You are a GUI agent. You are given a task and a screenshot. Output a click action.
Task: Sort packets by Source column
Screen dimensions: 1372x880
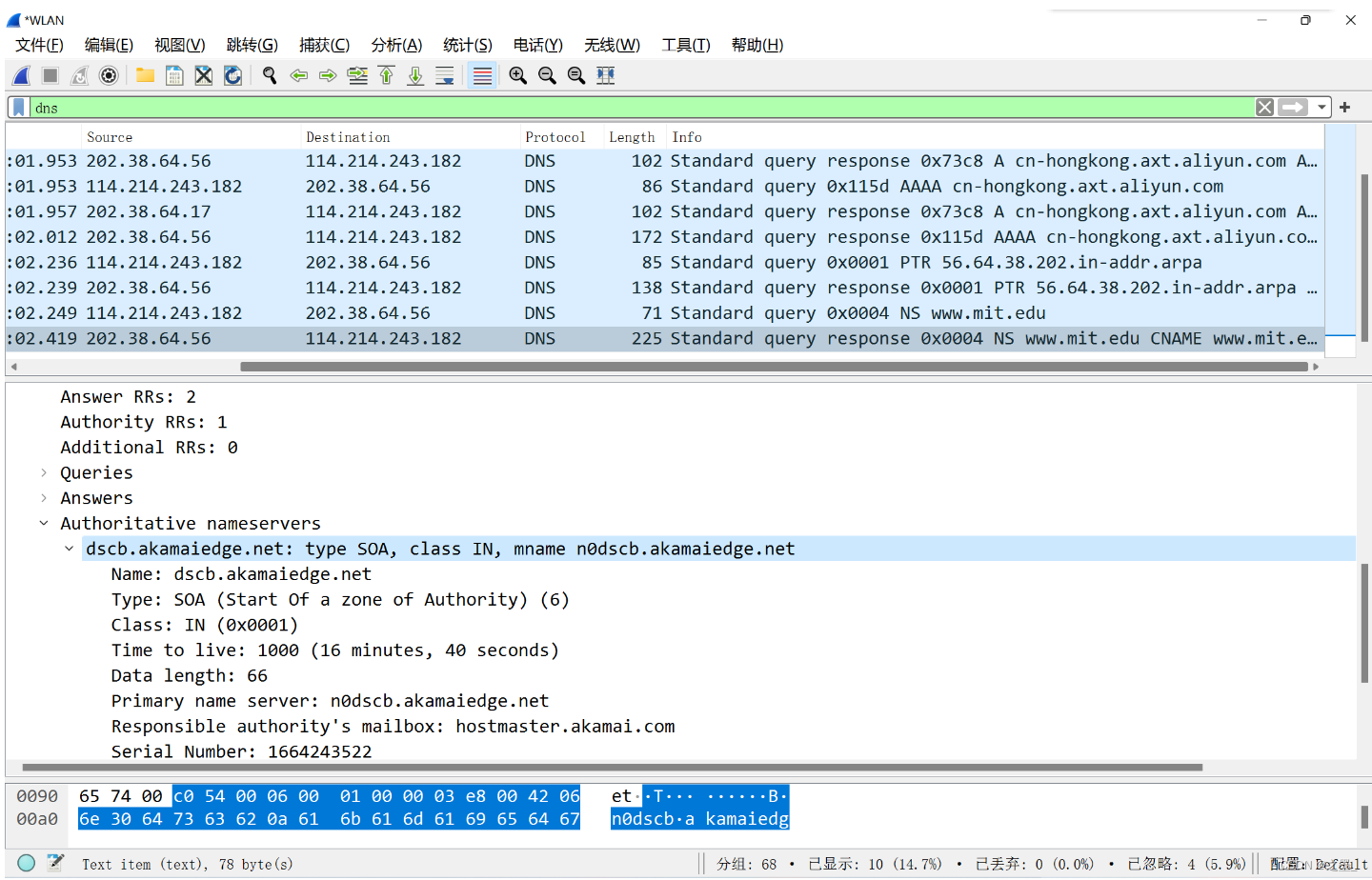pyautogui.click(x=191, y=137)
